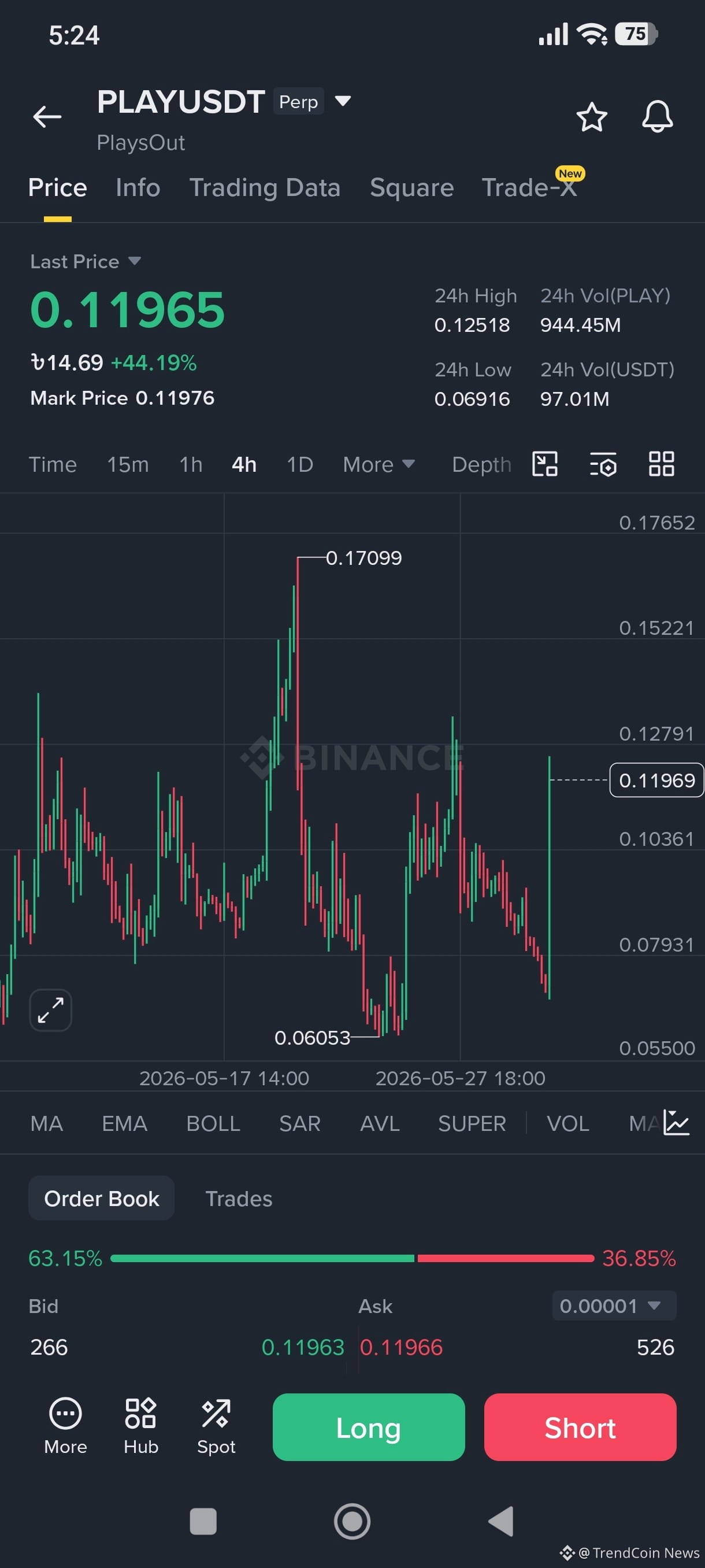This screenshot has height=1568, width=705.
Task: Tap the red ask side of ratio bar
Action: coord(506,1258)
